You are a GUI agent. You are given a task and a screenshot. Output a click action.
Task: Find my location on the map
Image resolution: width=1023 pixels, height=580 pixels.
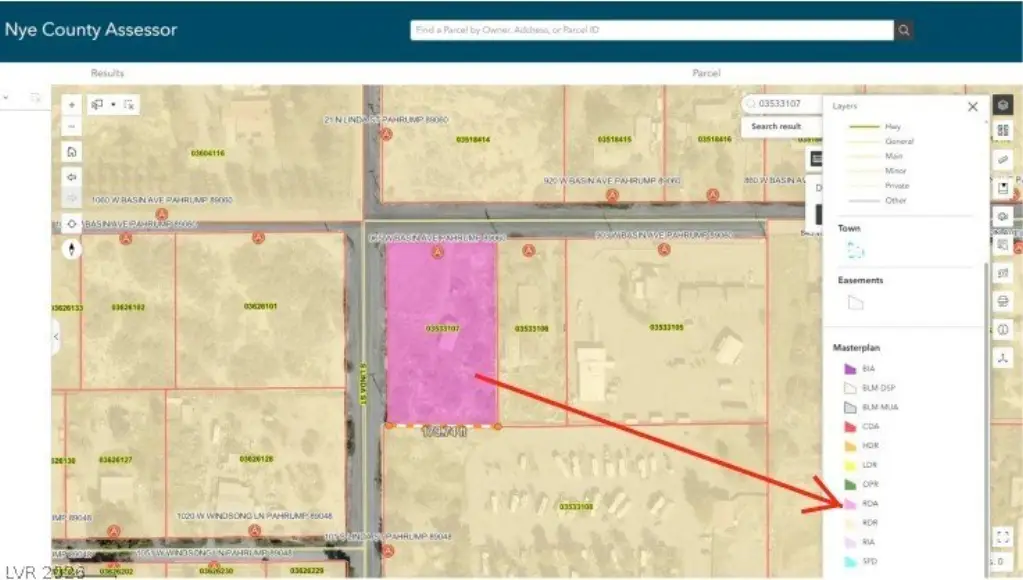point(72,224)
